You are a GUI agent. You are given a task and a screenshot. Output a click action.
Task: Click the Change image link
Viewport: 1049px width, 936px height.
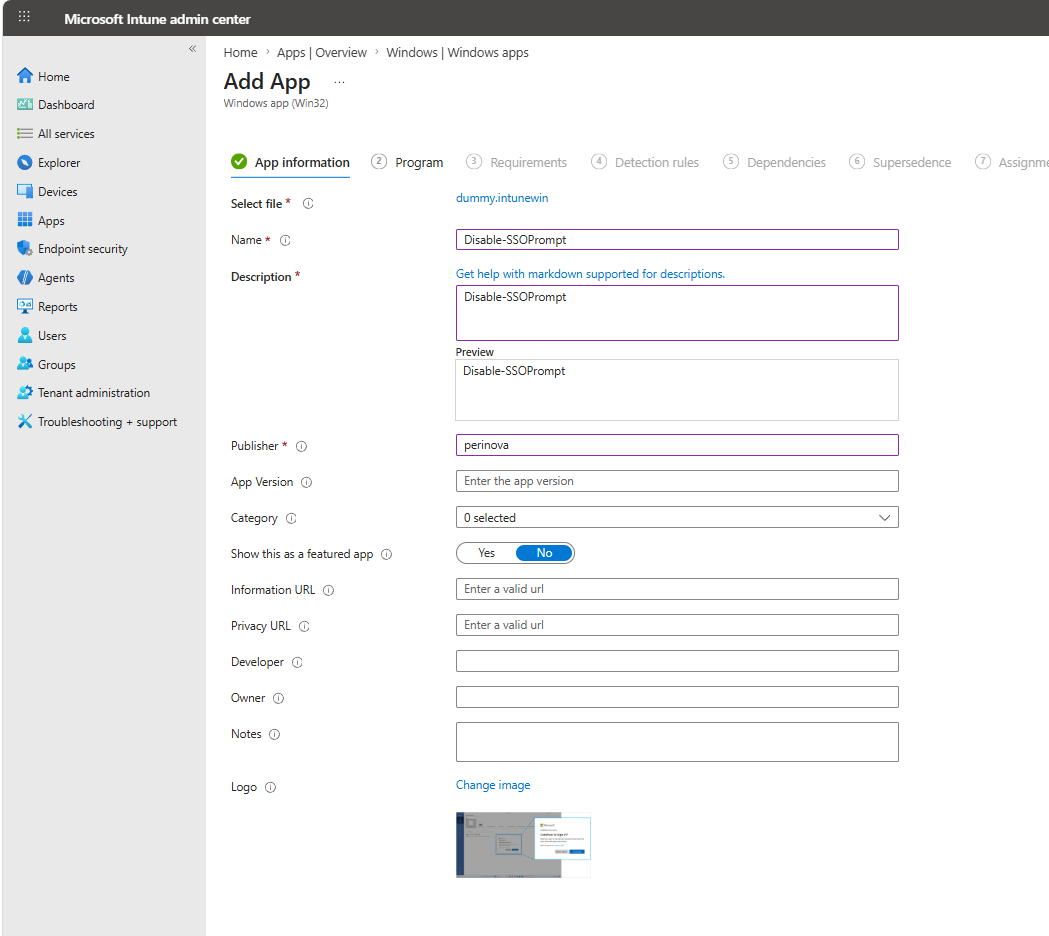coord(493,785)
